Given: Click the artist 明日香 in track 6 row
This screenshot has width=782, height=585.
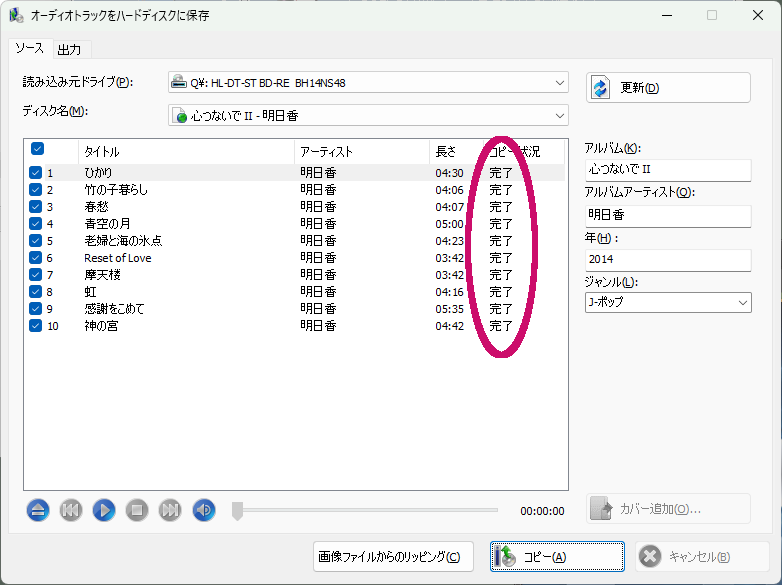Looking at the screenshot, I should (318, 257).
